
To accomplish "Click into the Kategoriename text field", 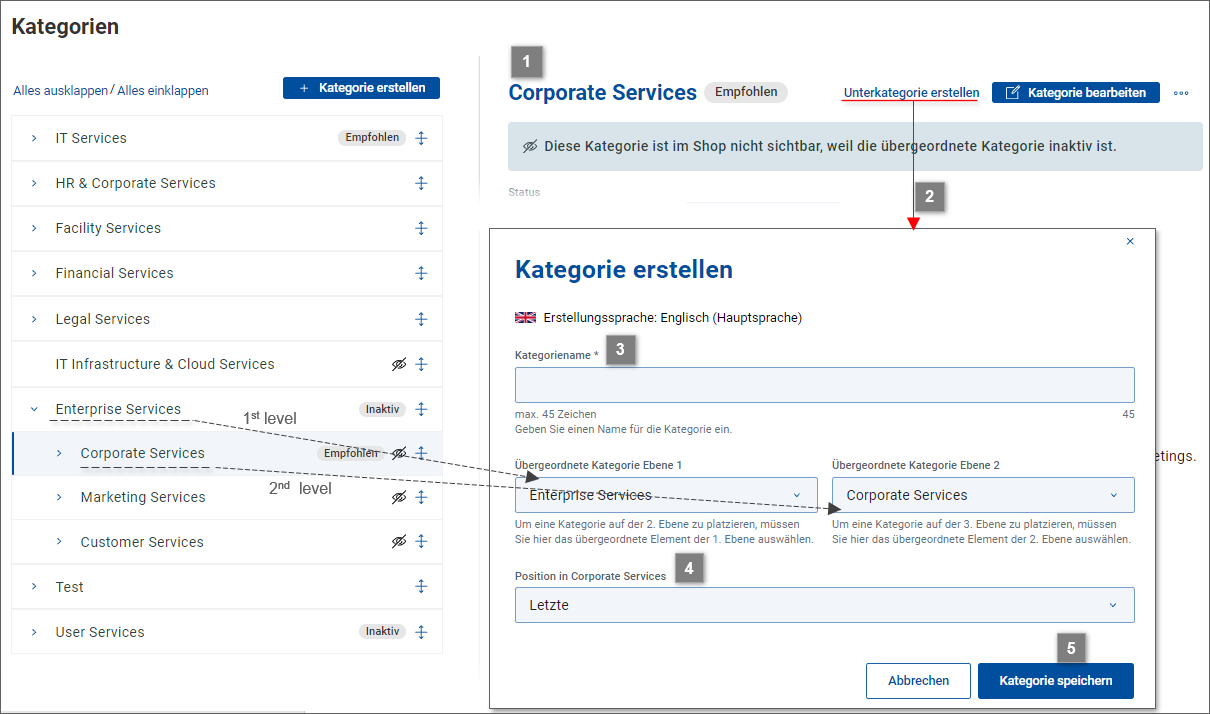I will pyautogui.click(x=824, y=385).
